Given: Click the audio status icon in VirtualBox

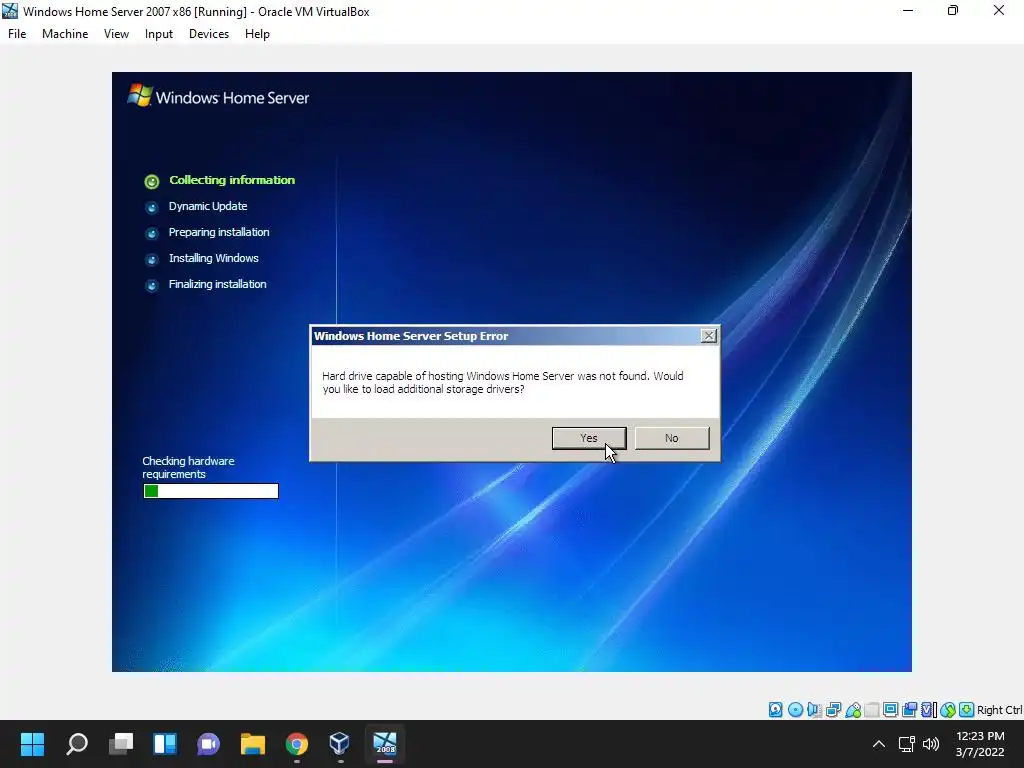Looking at the screenshot, I should pyautogui.click(x=814, y=710).
